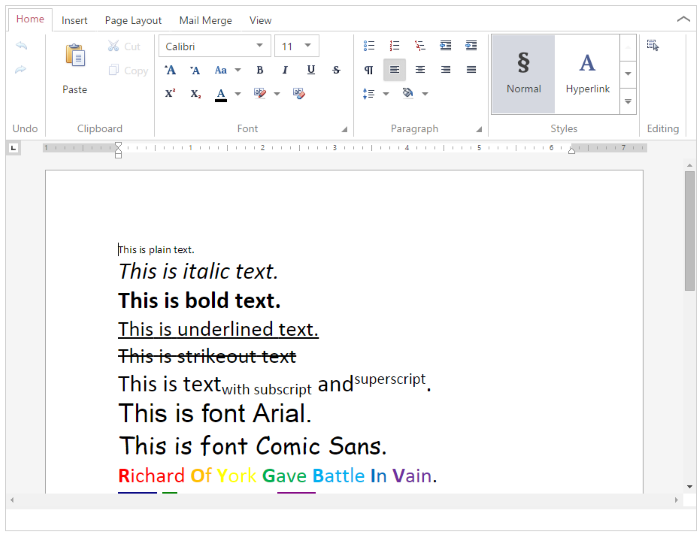Switch to the Page Layout tab
The image size is (700, 535).
tap(133, 21)
